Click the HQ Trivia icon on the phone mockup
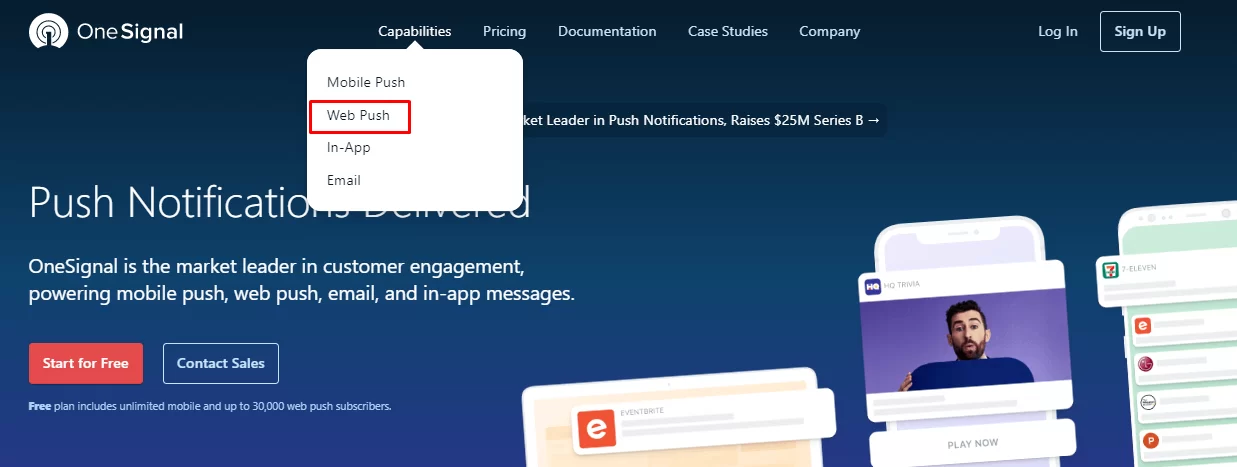The image size is (1237, 467). click(871, 286)
